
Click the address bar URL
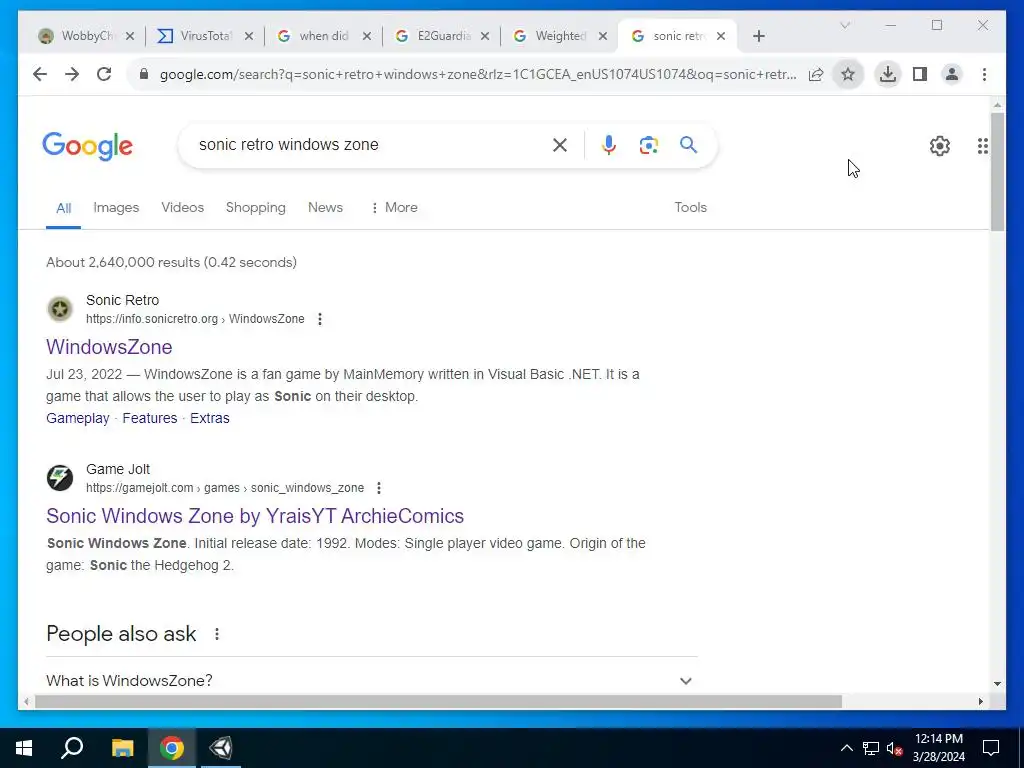point(477,74)
